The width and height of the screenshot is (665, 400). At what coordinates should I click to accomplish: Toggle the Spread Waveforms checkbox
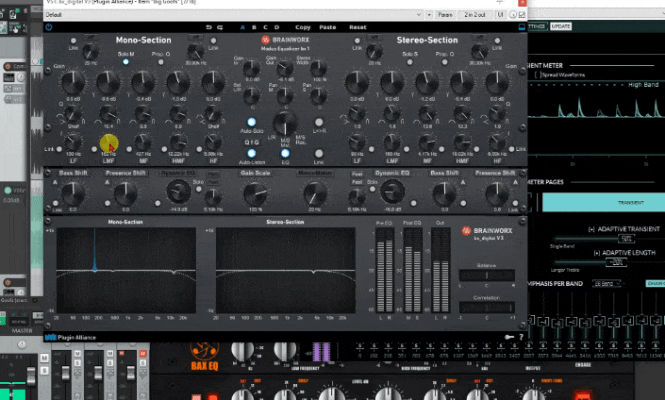tap(539, 74)
